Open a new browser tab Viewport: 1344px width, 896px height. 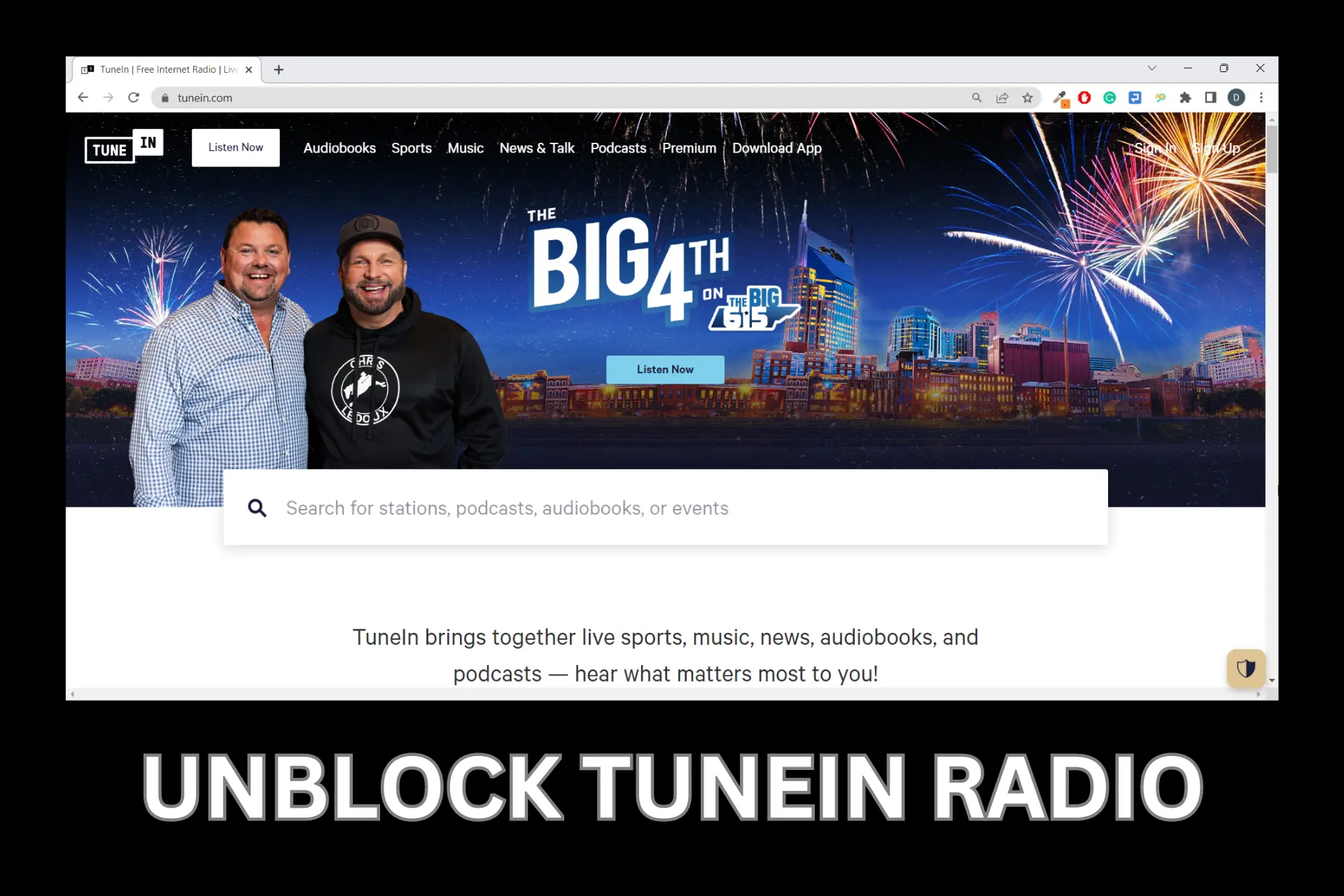[x=279, y=69]
